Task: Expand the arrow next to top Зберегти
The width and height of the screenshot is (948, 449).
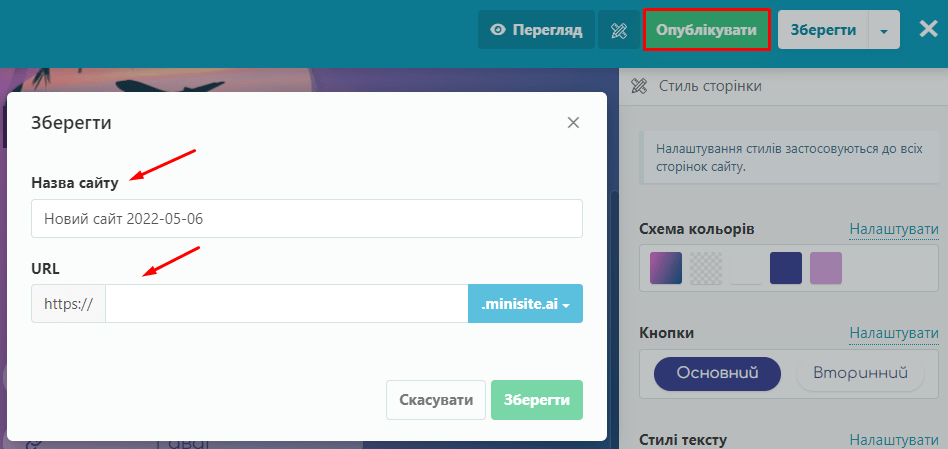Action: [884, 30]
